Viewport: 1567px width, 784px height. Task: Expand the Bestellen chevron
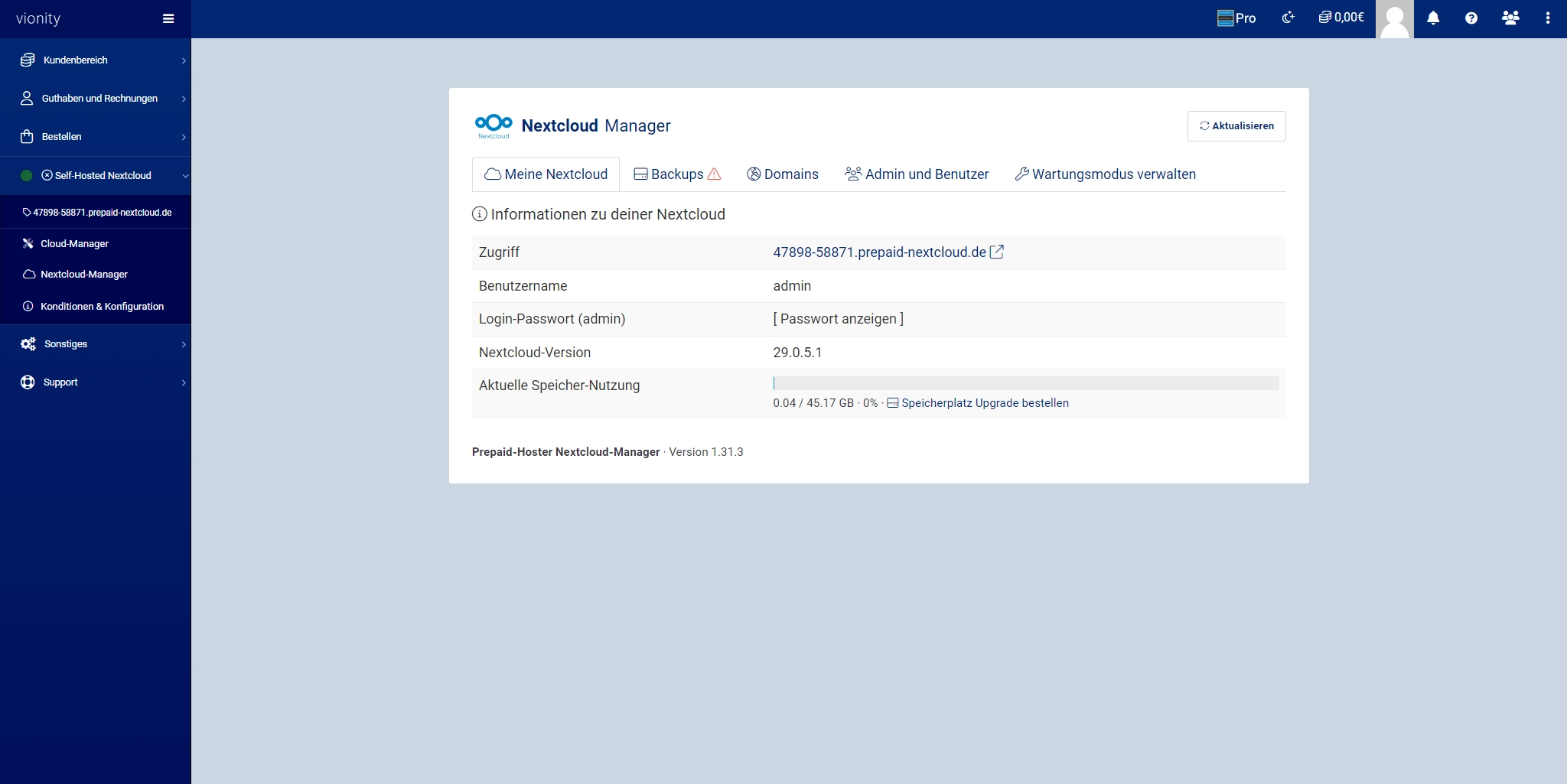(x=184, y=137)
